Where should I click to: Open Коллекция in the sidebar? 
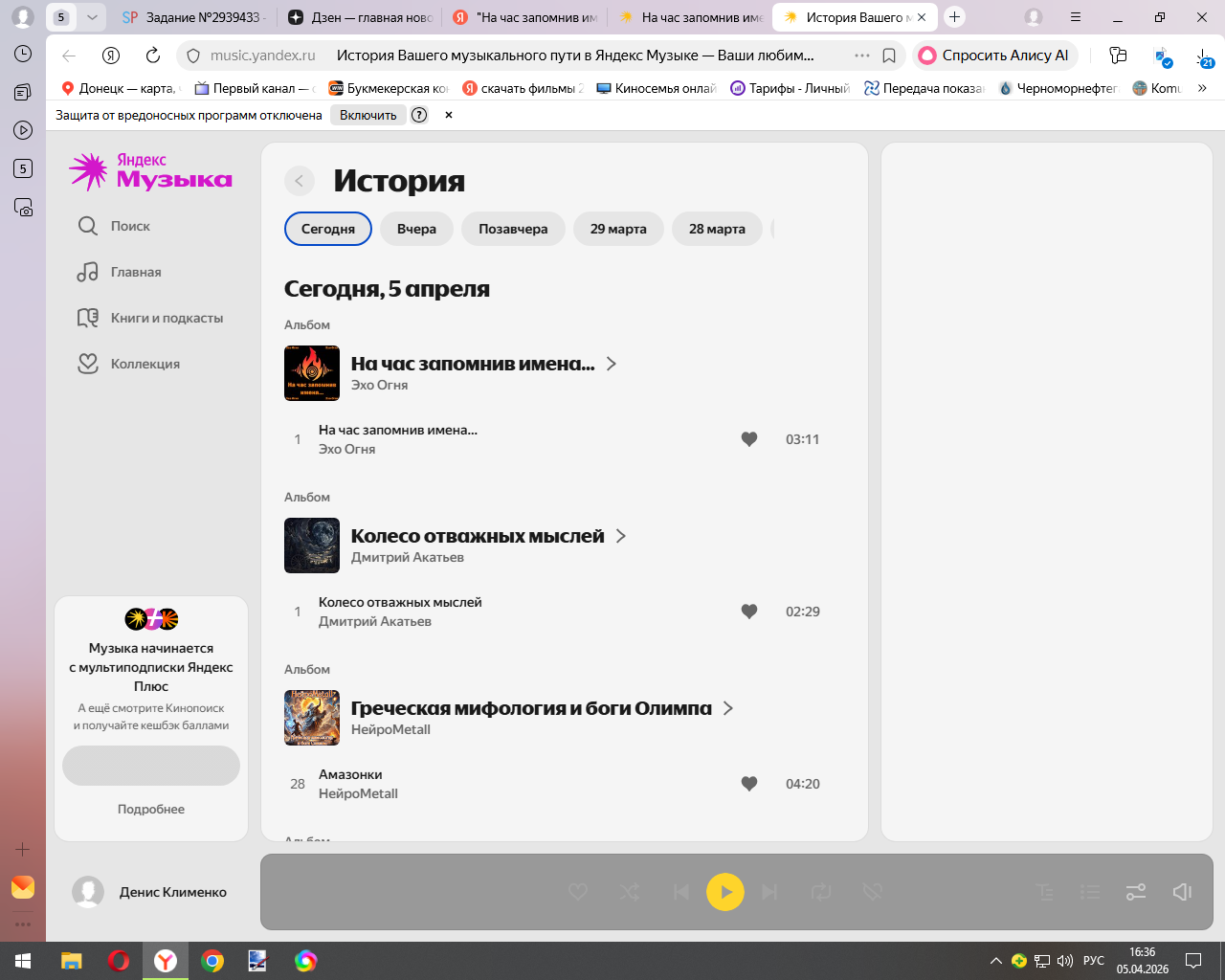(128, 364)
